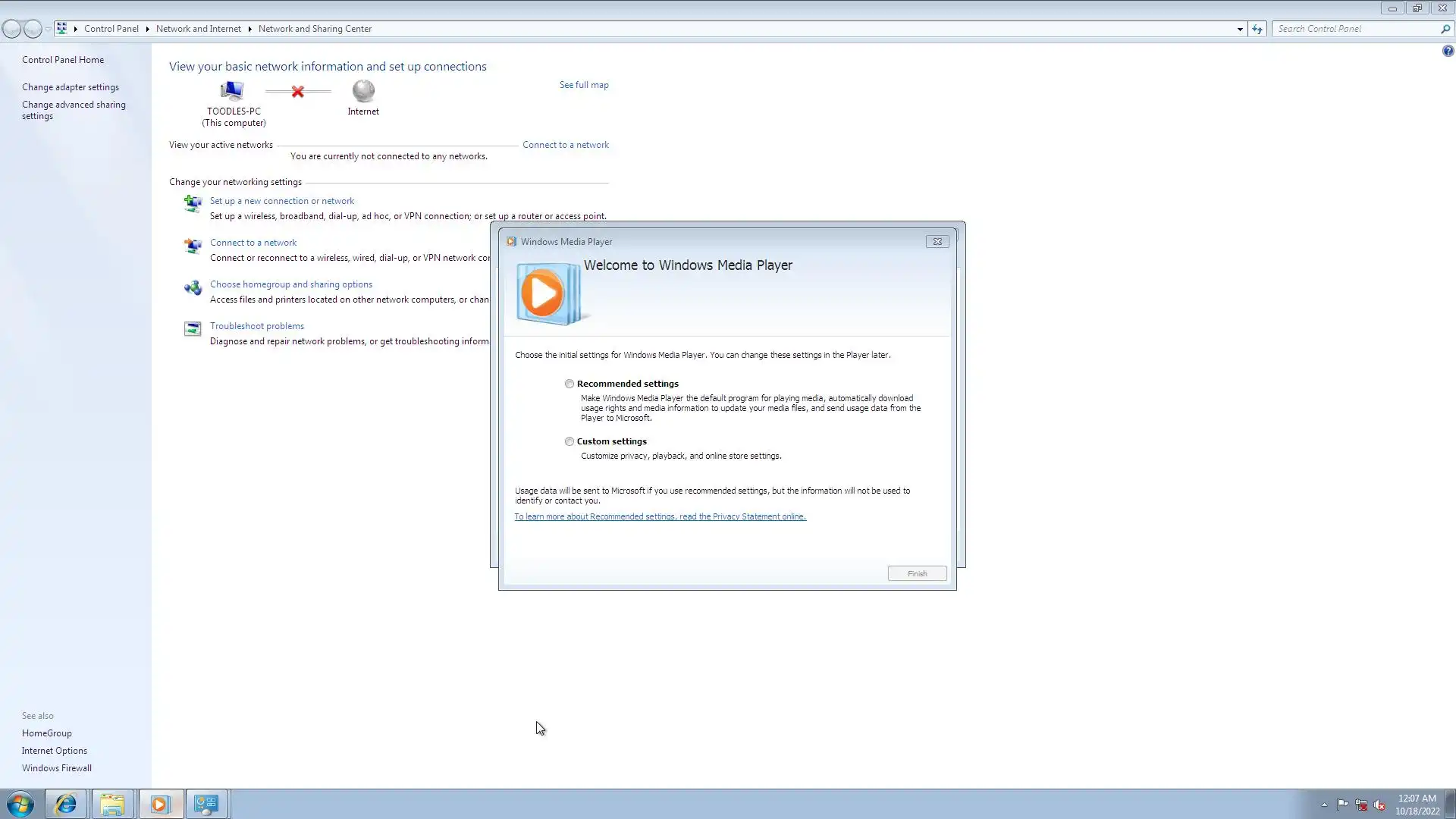Go to Network and Internet breadcrumb

pyautogui.click(x=198, y=29)
